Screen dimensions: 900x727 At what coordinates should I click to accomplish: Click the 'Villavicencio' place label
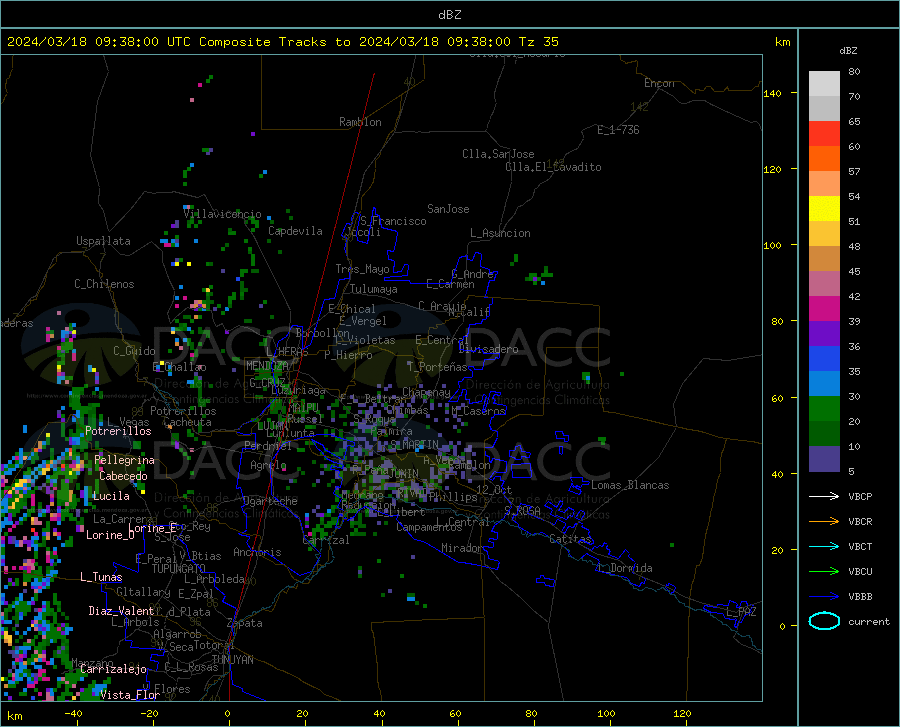[222, 214]
